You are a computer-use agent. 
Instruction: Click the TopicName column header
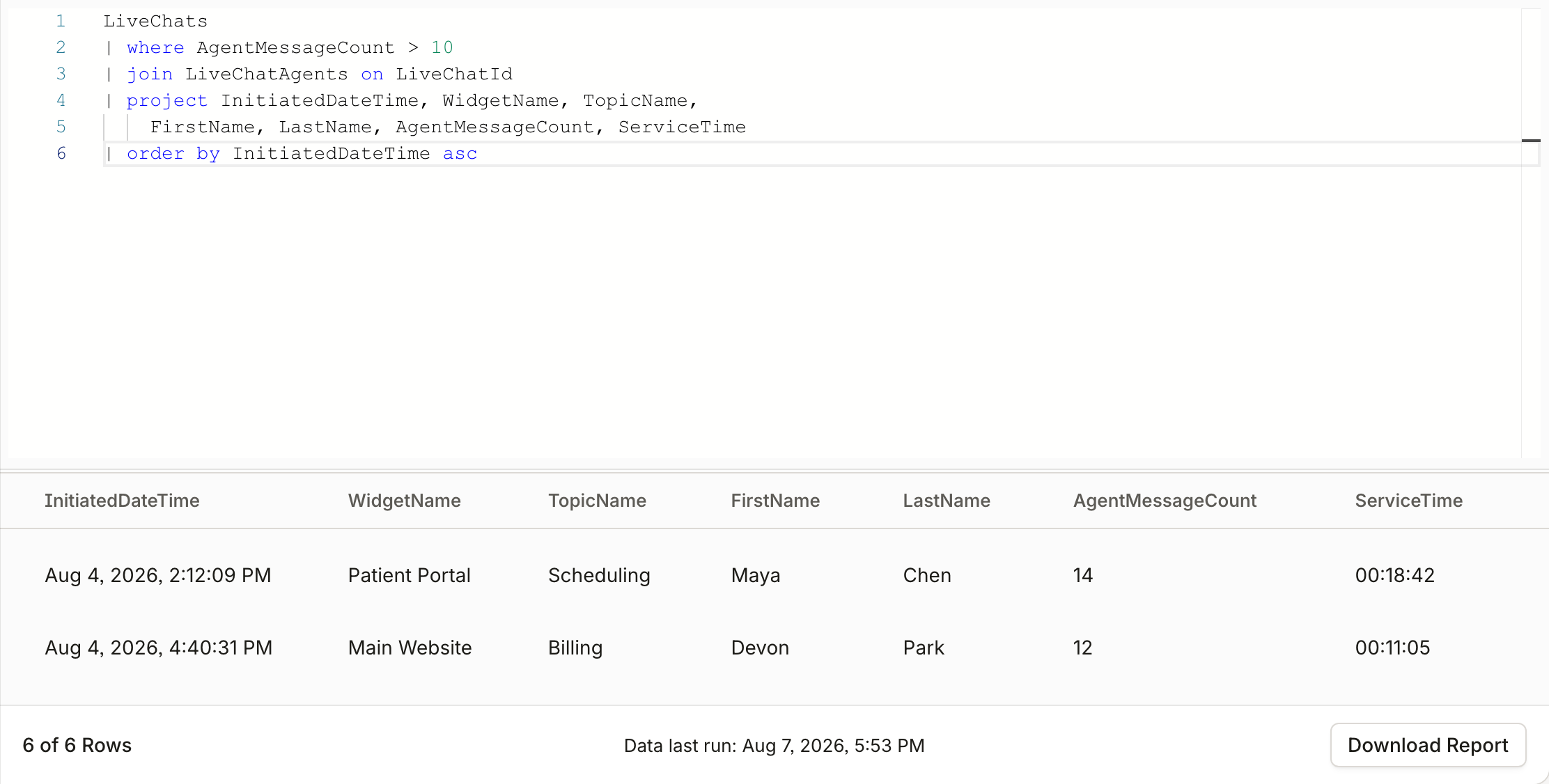pos(597,501)
